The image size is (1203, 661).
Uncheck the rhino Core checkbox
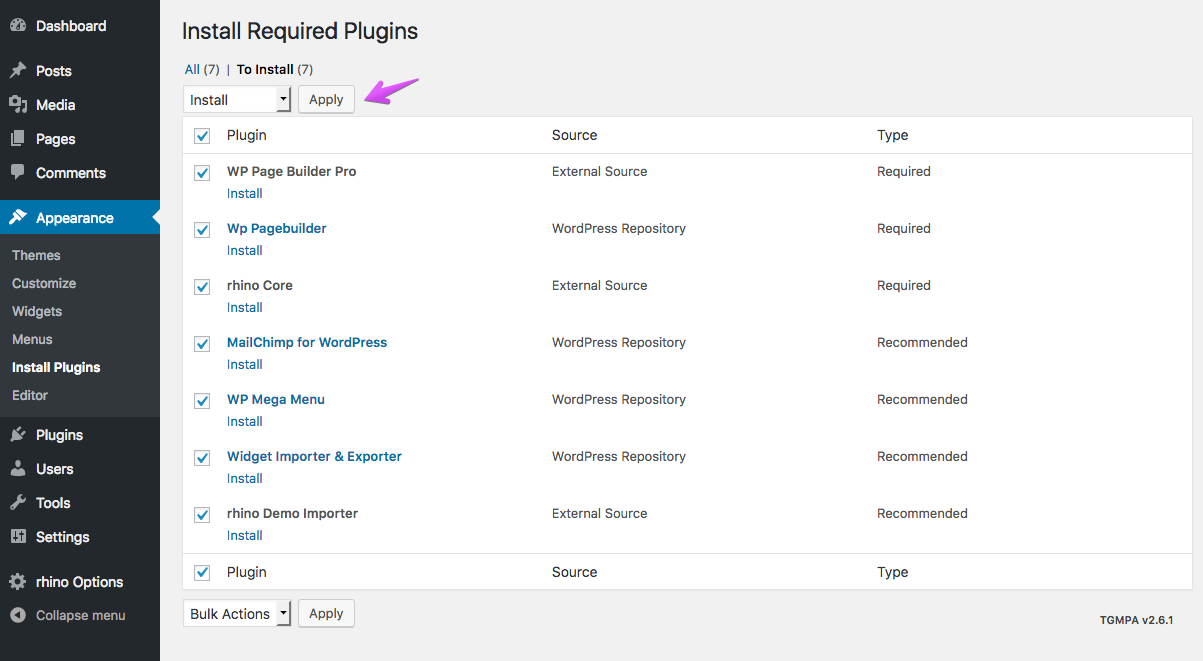tap(202, 287)
